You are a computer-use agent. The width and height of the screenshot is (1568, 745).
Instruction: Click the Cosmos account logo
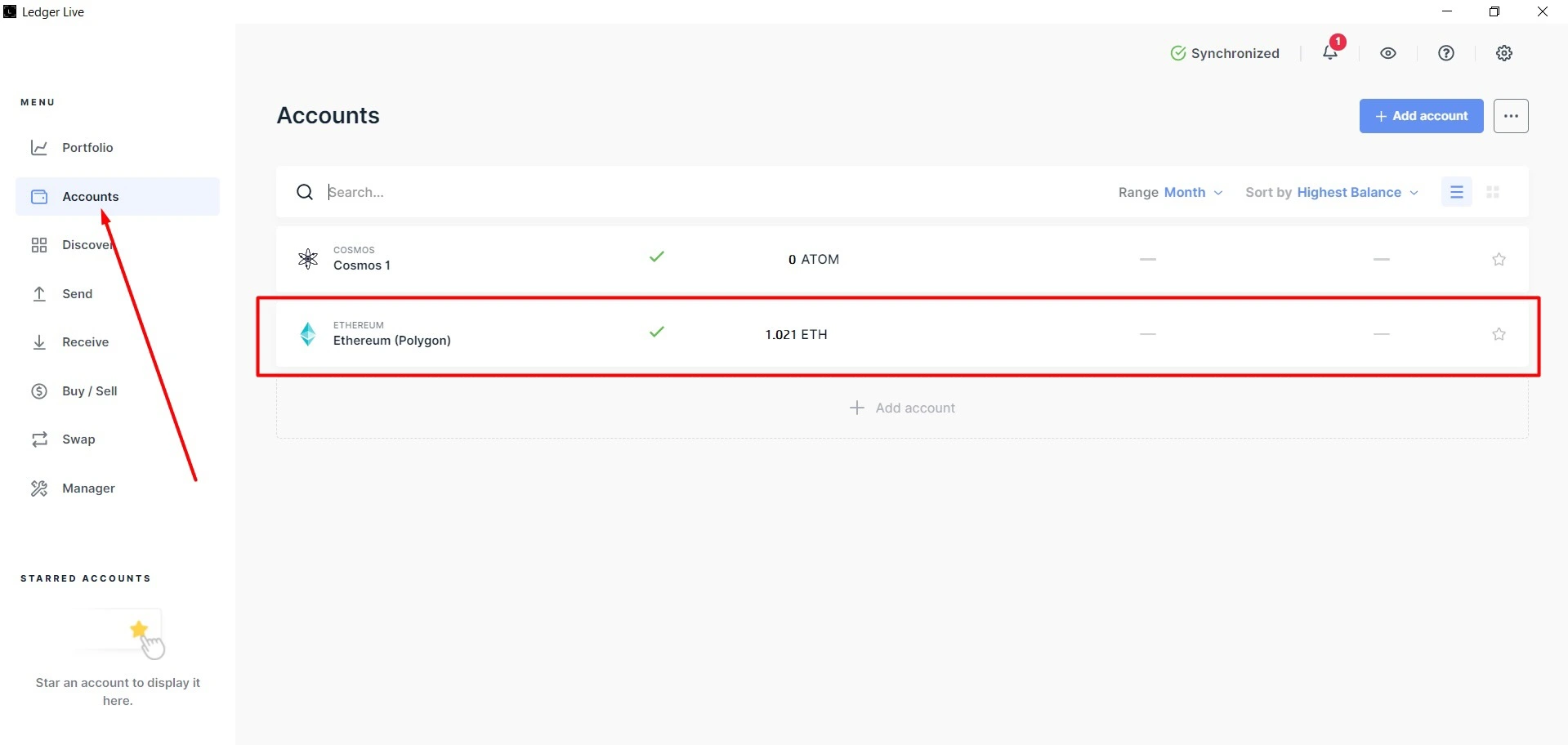(x=308, y=259)
